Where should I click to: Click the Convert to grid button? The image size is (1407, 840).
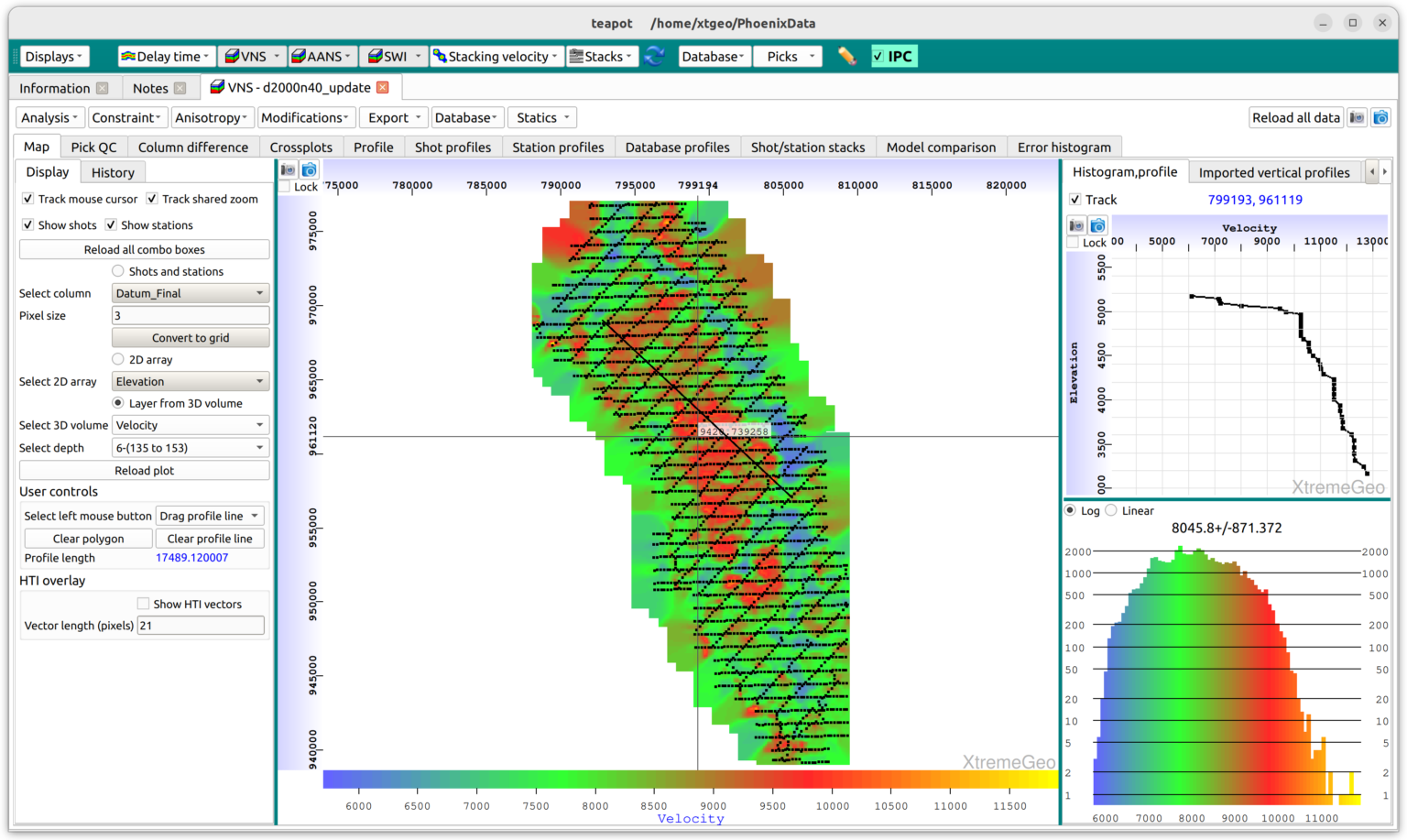(x=190, y=337)
